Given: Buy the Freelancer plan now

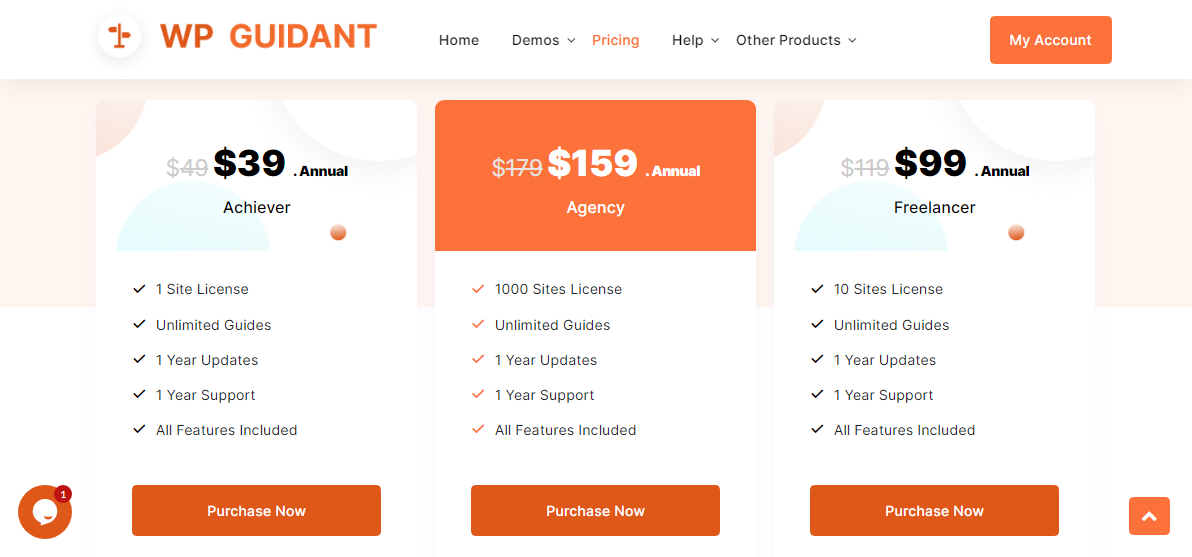Looking at the screenshot, I should 934,511.
